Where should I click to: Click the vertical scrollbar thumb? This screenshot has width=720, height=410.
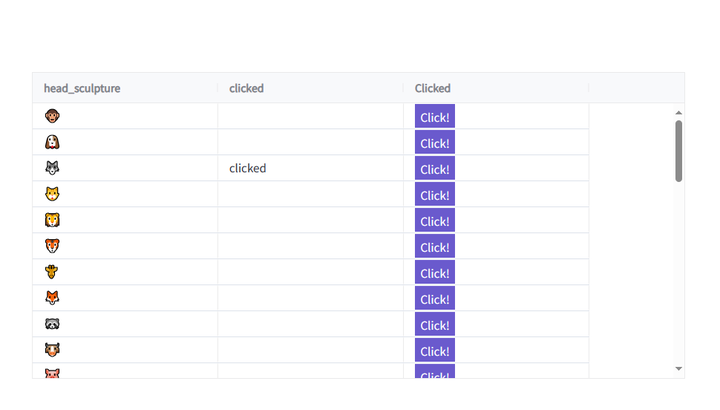[679, 151]
